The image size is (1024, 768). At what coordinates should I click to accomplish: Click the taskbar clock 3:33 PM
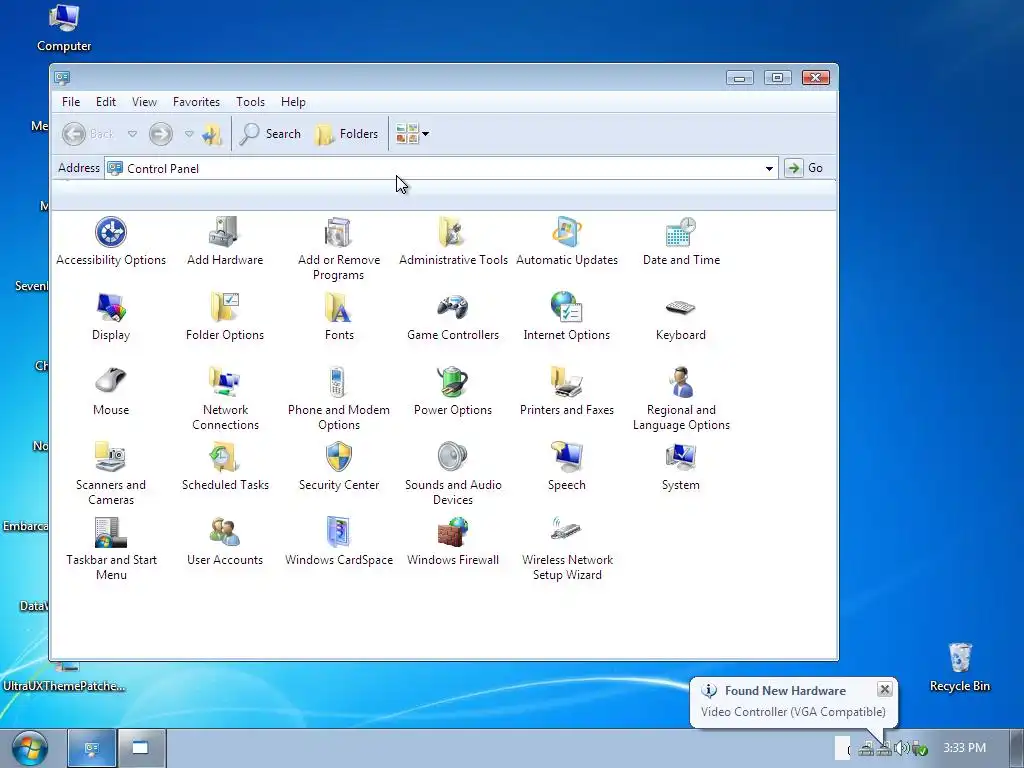pos(965,748)
